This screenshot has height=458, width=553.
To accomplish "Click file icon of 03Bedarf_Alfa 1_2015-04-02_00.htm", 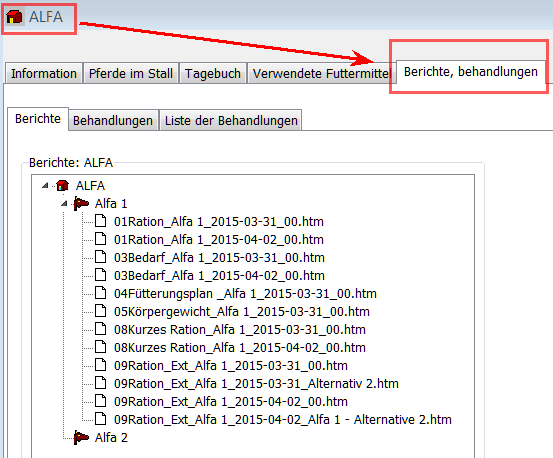I will click(101, 275).
